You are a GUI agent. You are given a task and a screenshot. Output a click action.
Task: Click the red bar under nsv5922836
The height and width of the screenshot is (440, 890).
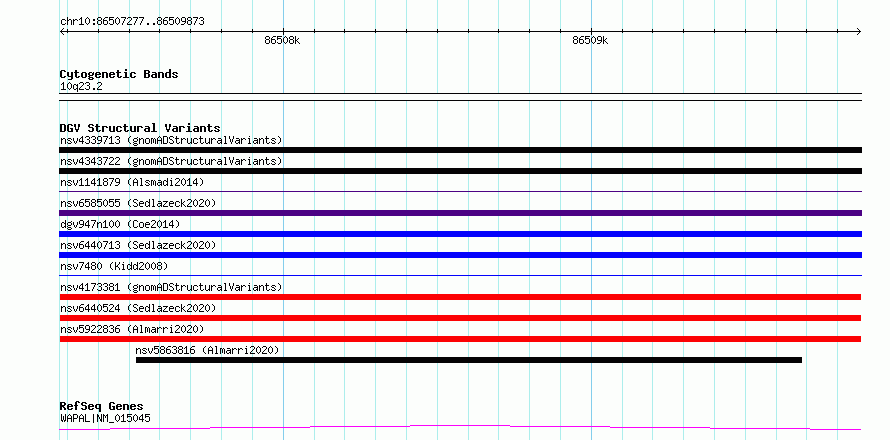click(460, 339)
